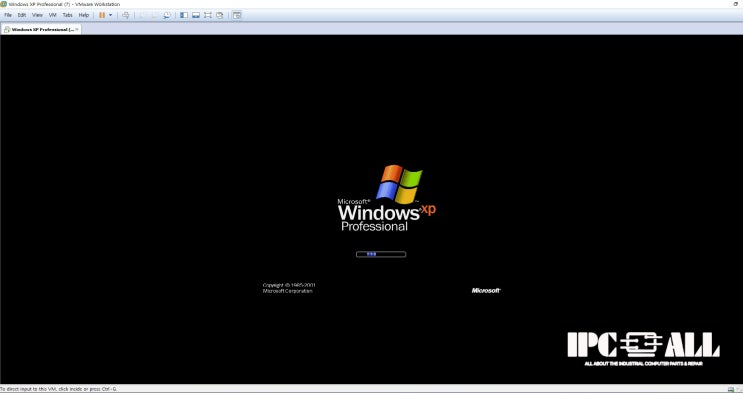Open the VM menu

click(x=53, y=15)
